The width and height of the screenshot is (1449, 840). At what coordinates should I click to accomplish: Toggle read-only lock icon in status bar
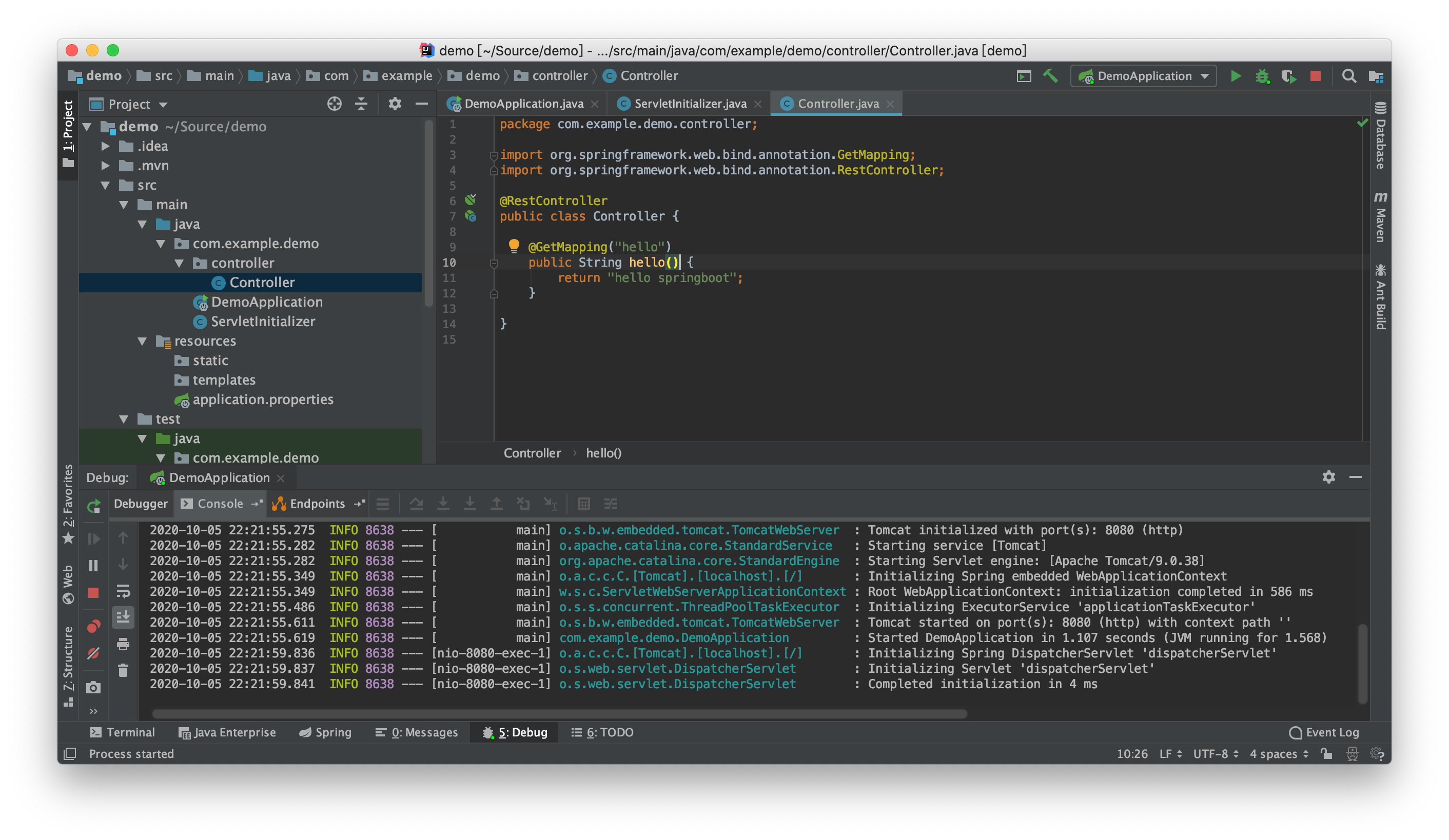[x=1326, y=753]
